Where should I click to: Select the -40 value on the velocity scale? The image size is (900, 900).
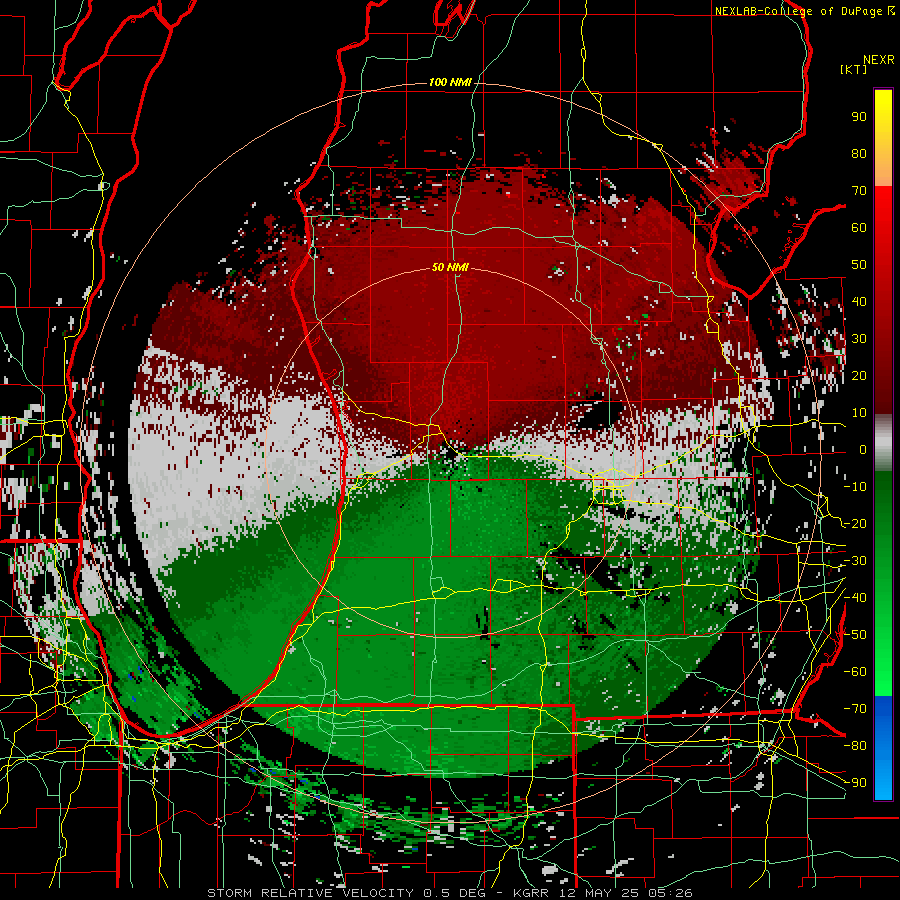[855, 598]
